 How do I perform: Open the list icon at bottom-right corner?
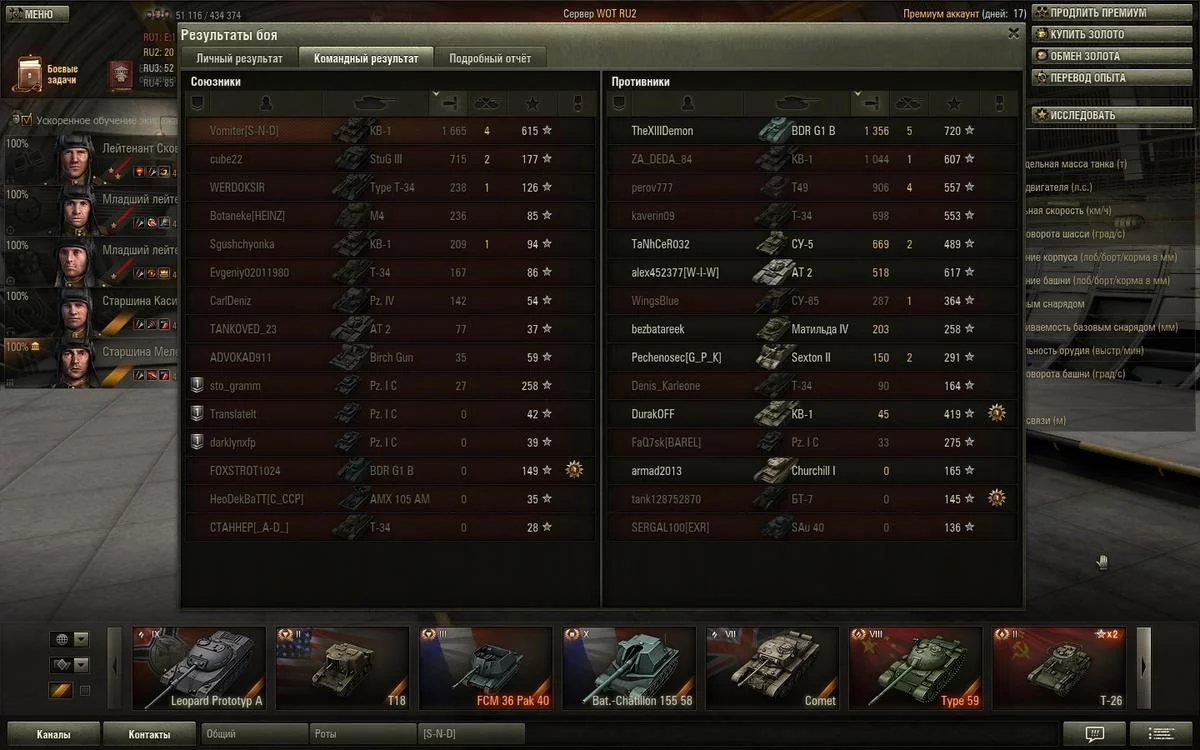[x=1163, y=734]
